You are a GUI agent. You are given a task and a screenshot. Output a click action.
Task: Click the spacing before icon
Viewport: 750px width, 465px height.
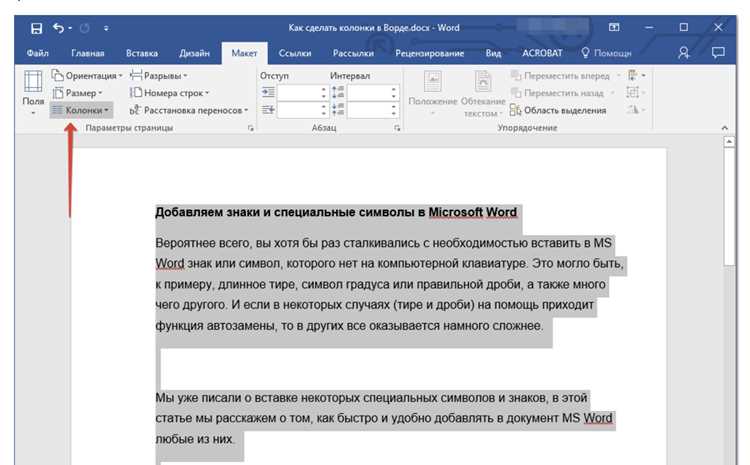(338, 92)
